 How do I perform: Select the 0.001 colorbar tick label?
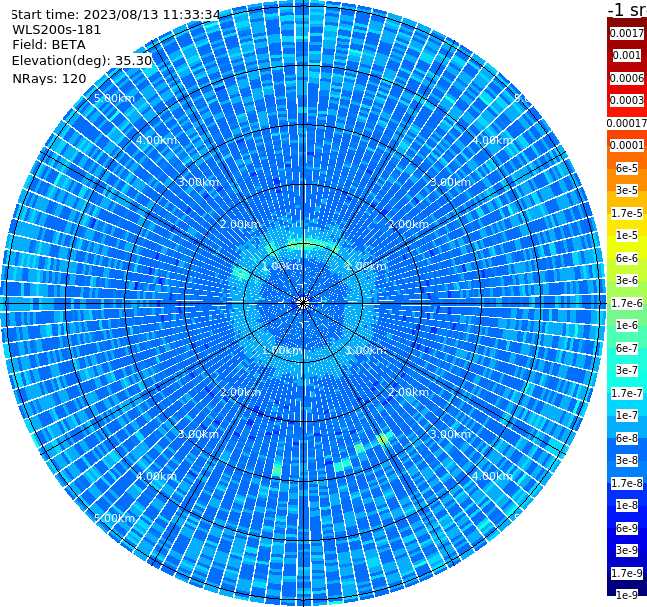pos(627,55)
